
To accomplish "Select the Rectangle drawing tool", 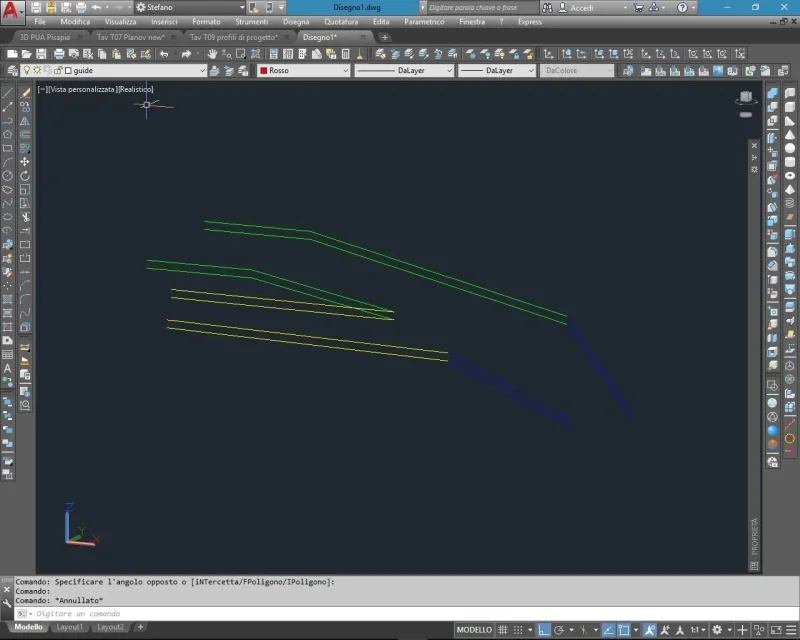I will (x=8, y=148).
